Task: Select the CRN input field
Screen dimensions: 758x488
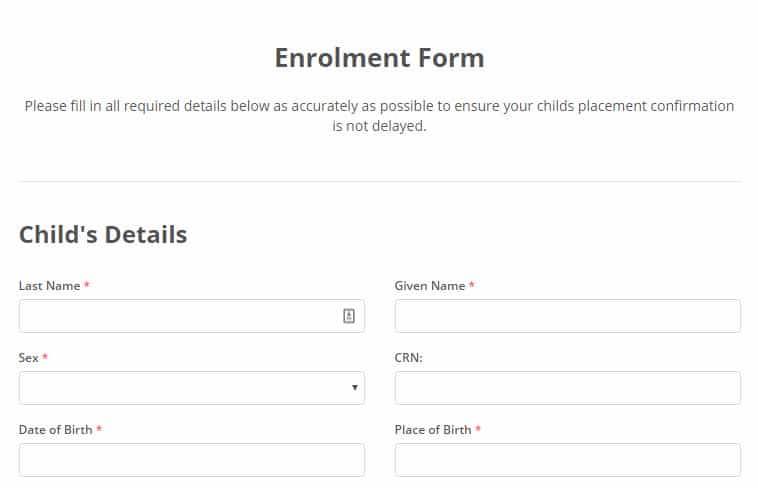Action: (x=568, y=388)
